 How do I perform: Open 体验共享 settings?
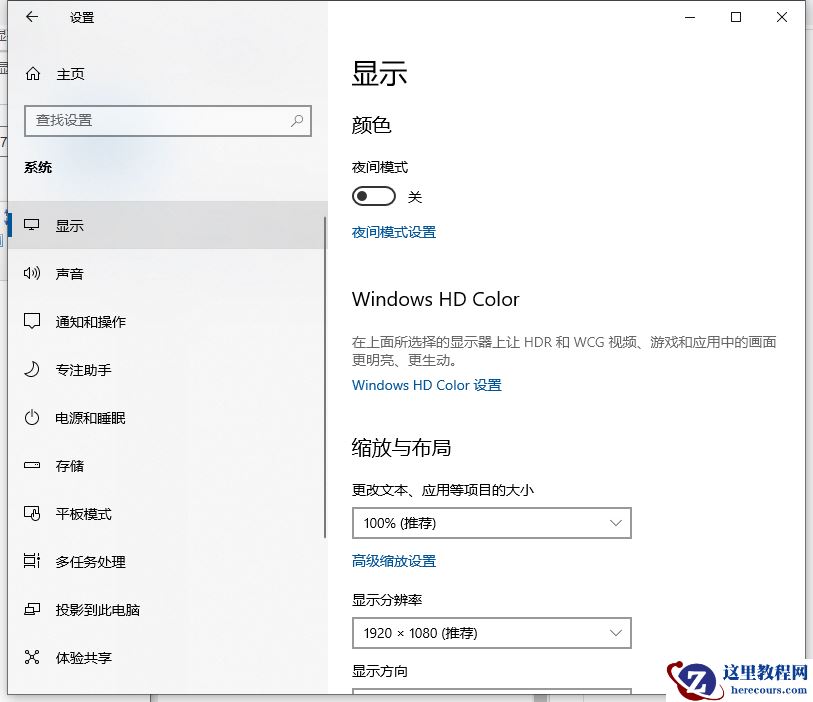pyautogui.click(x=81, y=658)
